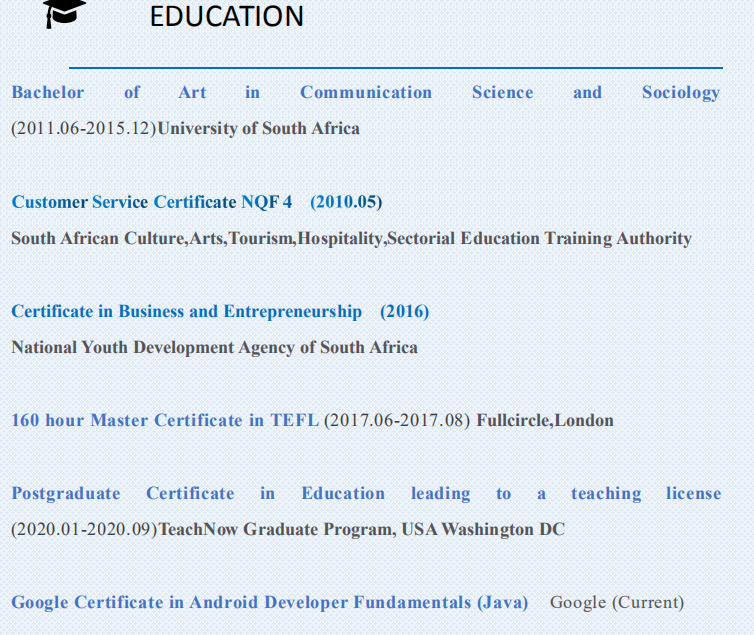This screenshot has width=754, height=635.
Task: Click the (2016) year
Action: [x=404, y=311]
